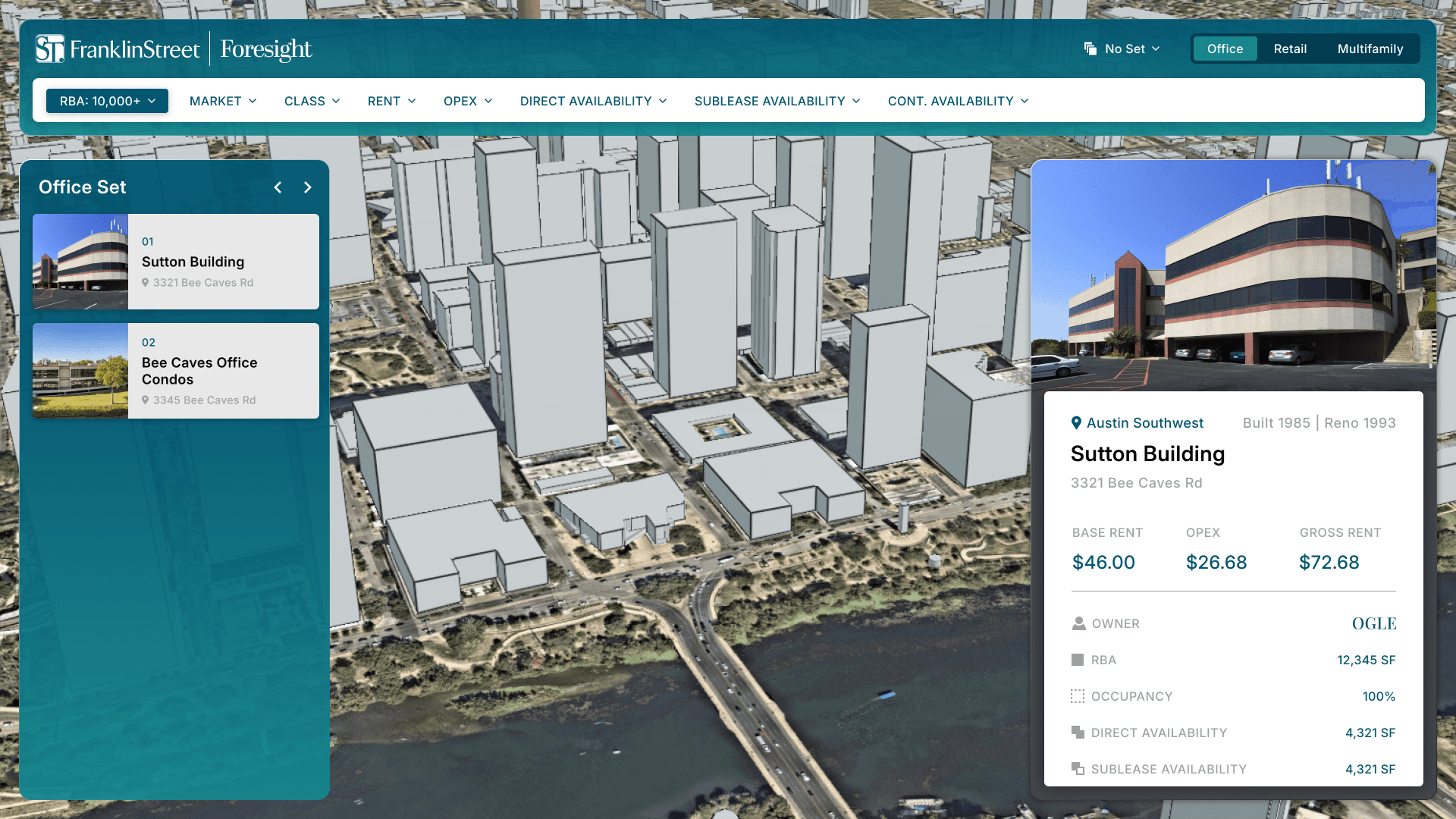Click the Sutton Building list thumbnail
1456x819 pixels.
(x=80, y=262)
